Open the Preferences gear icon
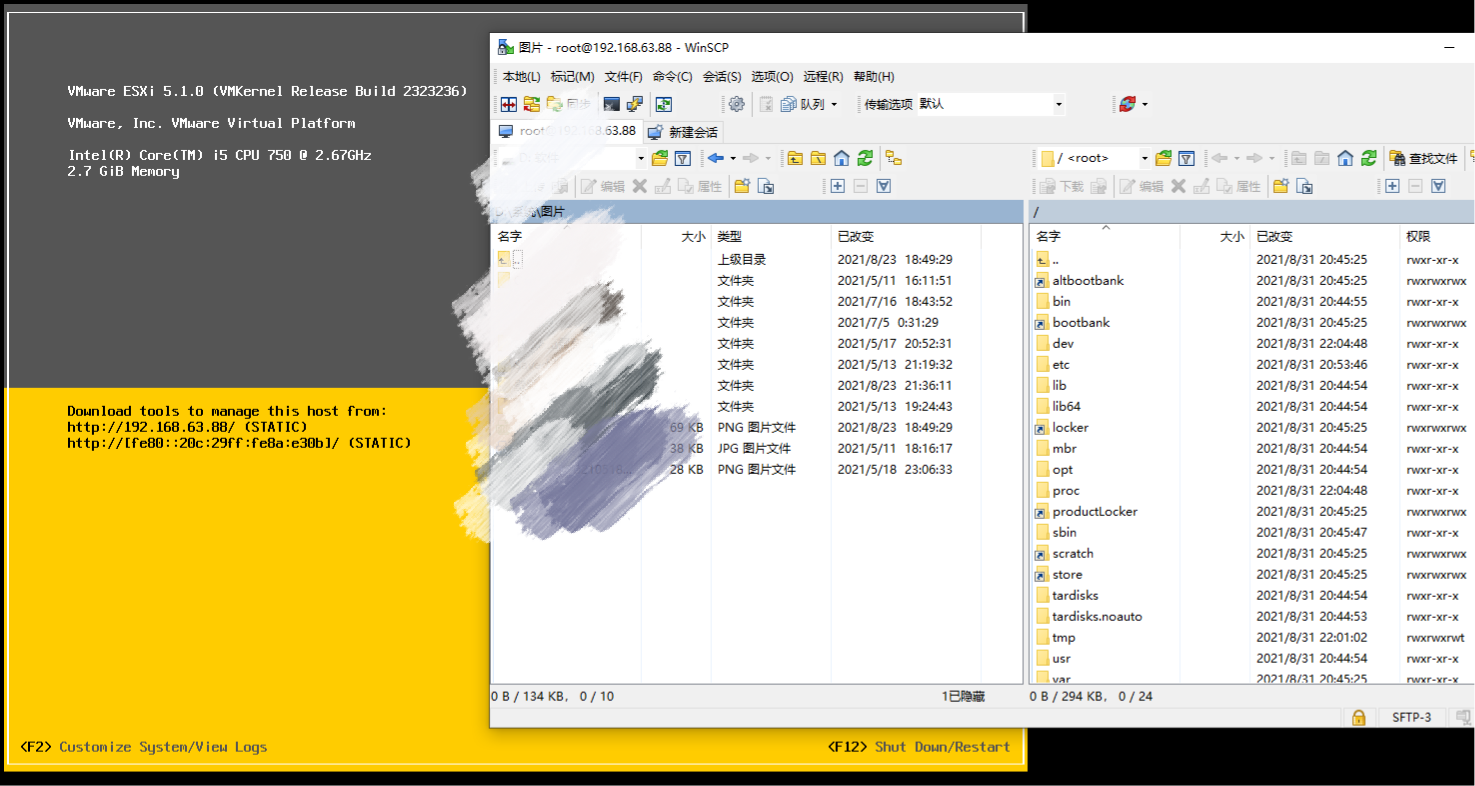1475x786 pixels. [x=736, y=104]
